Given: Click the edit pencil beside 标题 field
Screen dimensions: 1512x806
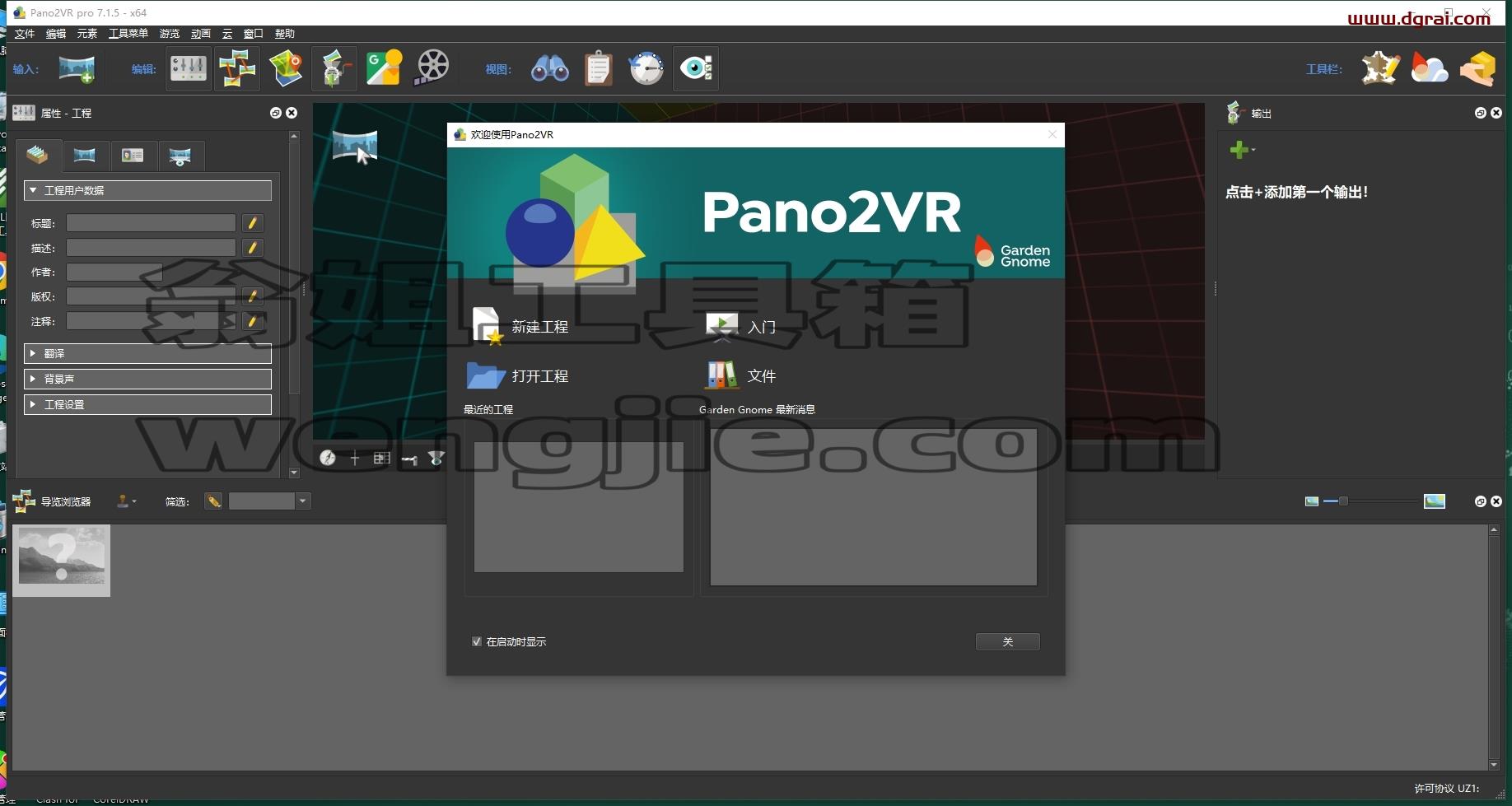Looking at the screenshot, I should (253, 223).
